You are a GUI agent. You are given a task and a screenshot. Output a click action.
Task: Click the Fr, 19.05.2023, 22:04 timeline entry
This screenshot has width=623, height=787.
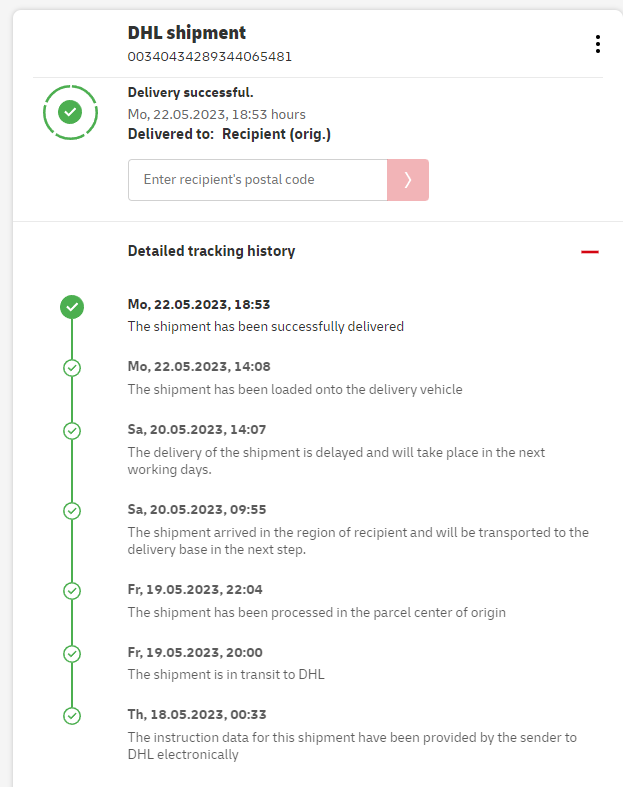click(x=195, y=589)
